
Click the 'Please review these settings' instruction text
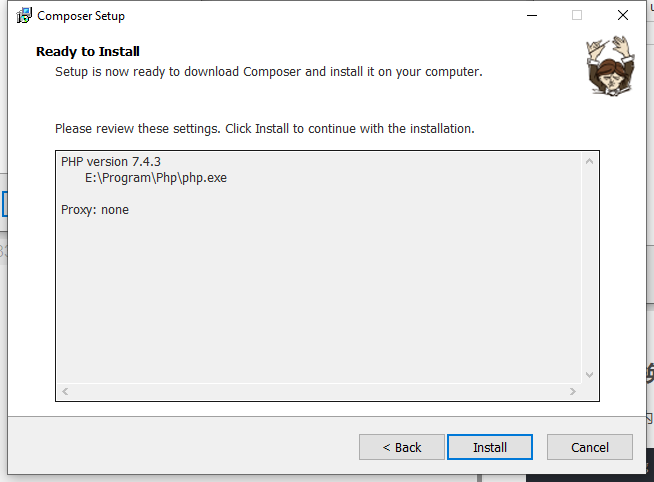pos(264,129)
